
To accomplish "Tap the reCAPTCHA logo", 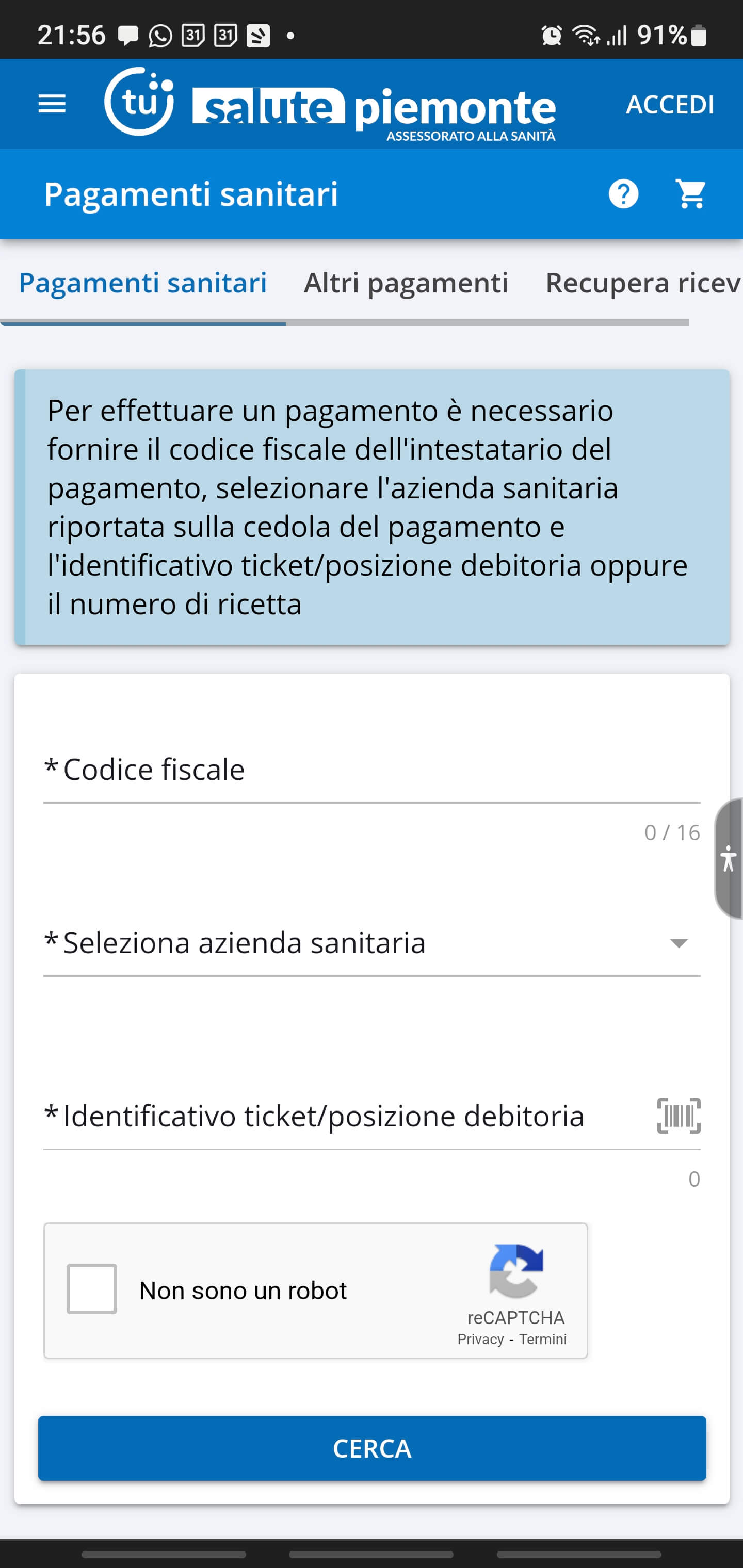I will (x=516, y=1271).
